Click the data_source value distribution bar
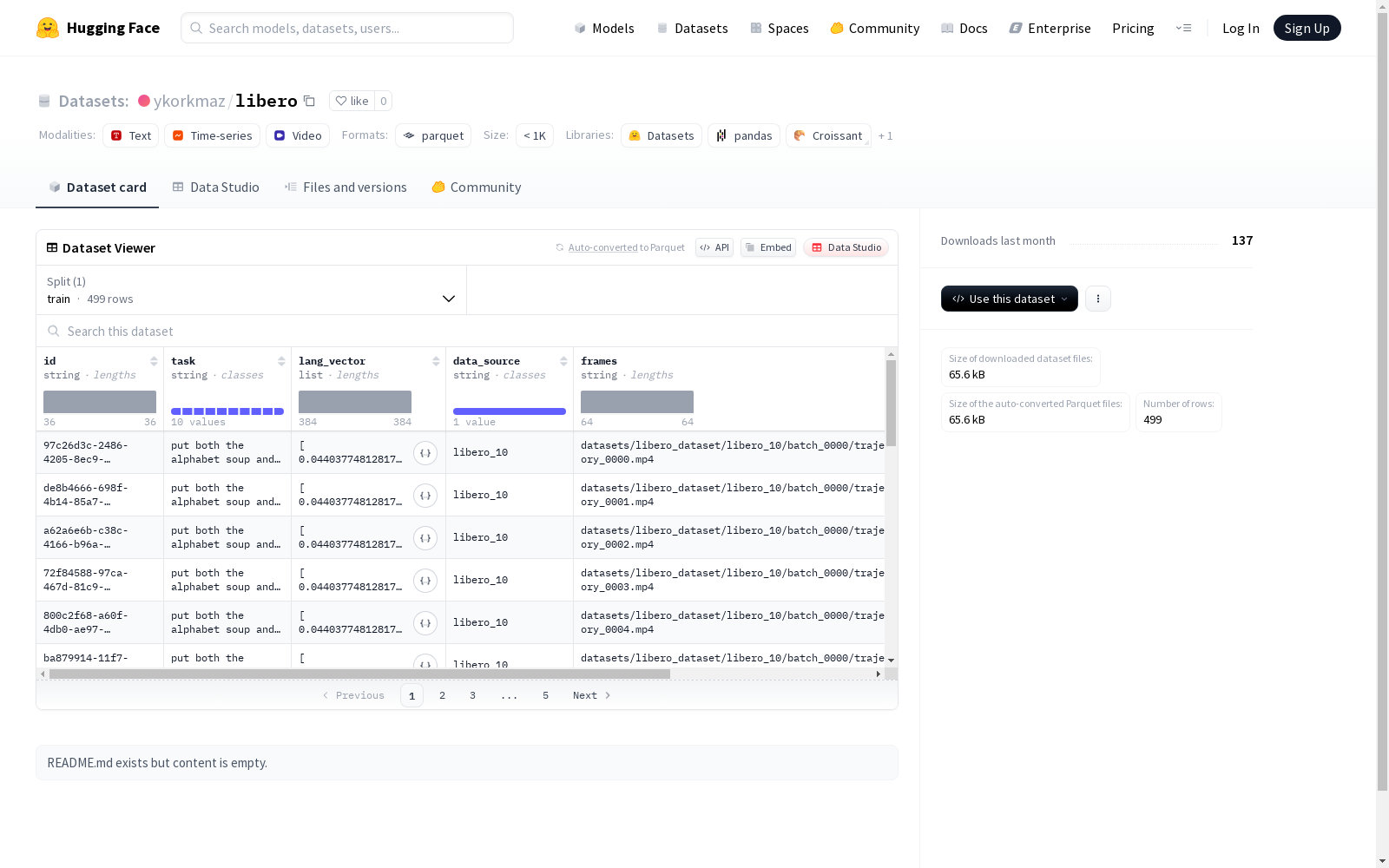The height and width of the screenshot is (868, 1389). tap(510, 411)
